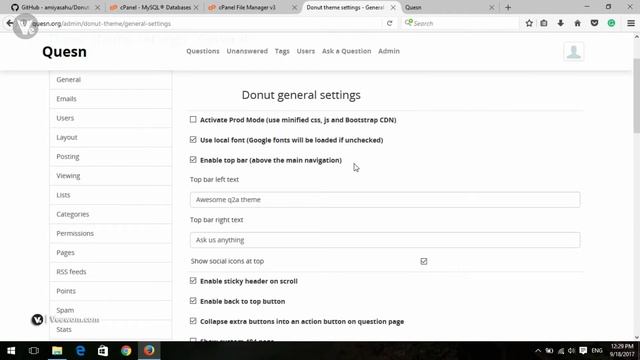Open Windows Store from taskbar

pyautogui.click(x=103, y=351)
